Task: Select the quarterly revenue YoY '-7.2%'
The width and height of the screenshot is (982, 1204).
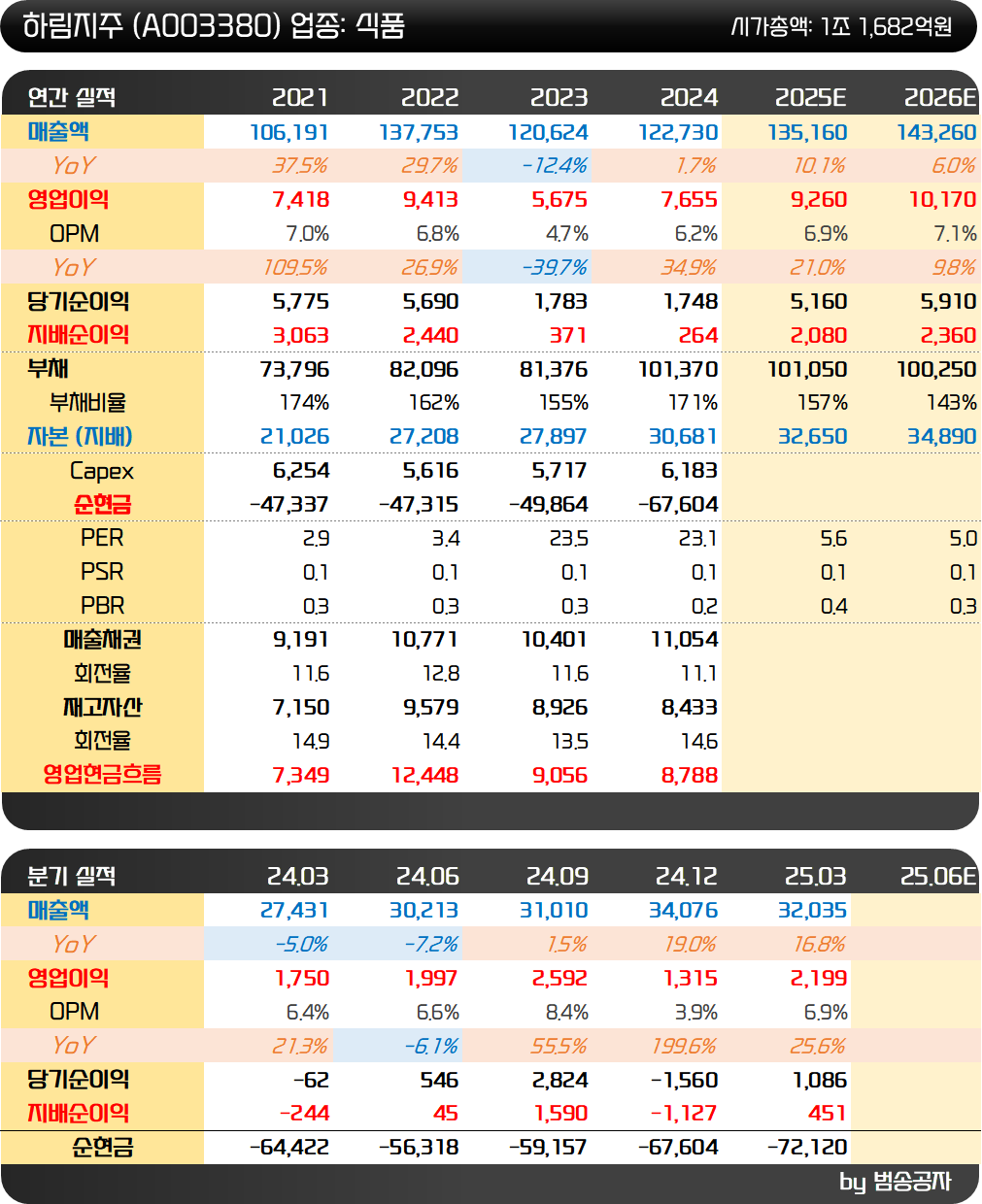Action: [x=430, y=945]
